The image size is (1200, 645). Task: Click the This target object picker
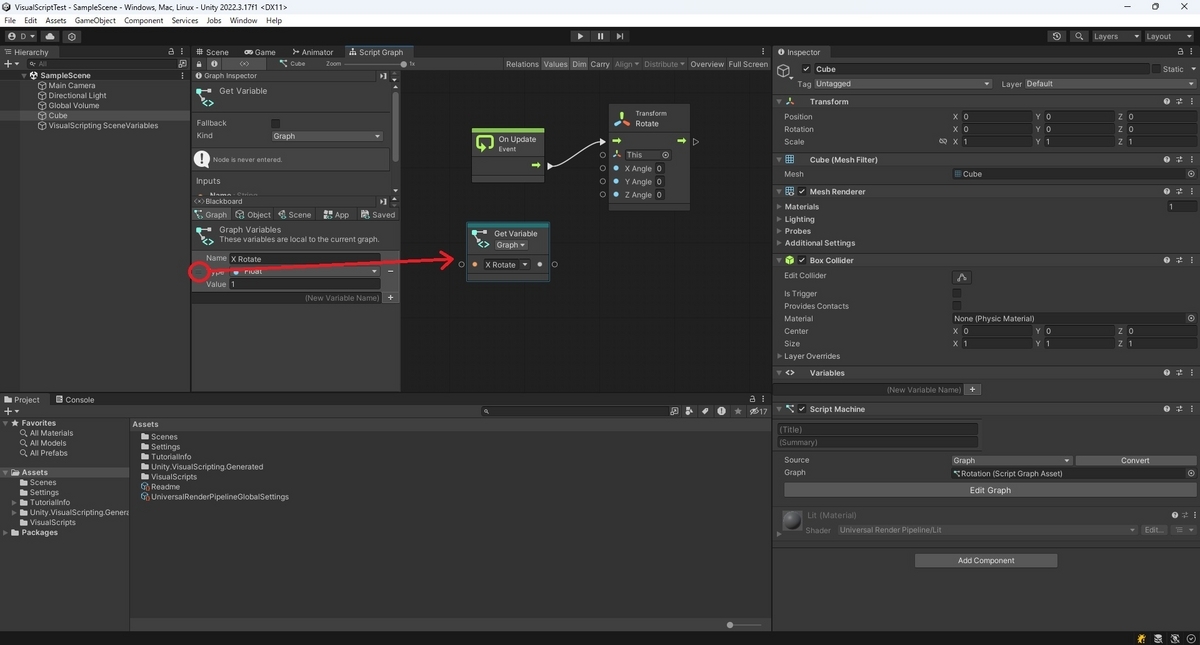(666, 155)
